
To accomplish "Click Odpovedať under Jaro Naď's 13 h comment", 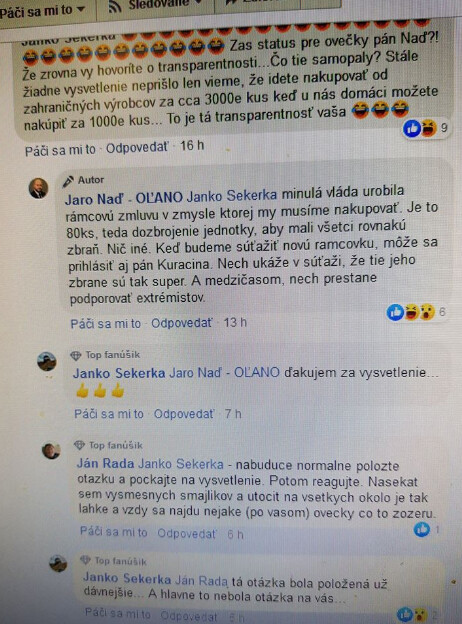I will pyautogui.click(x=181, y=323).
